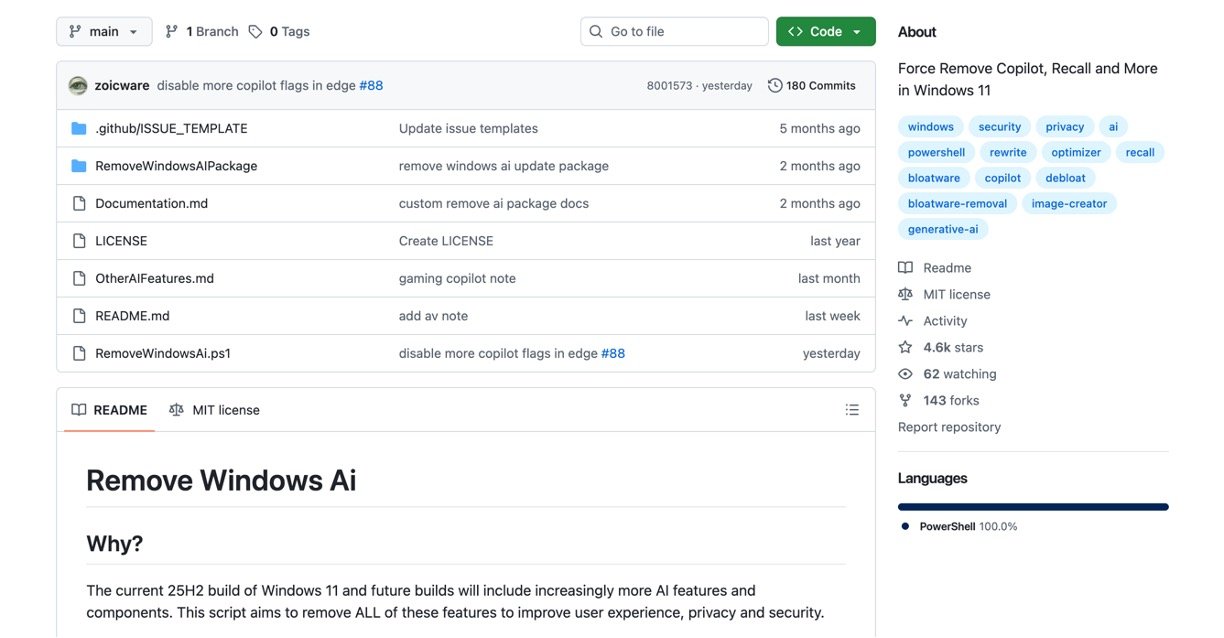This screenshot has height=638, width=1224.
Task: Click the 'bloatware-removal' topic tag
Action: point(957,203)
